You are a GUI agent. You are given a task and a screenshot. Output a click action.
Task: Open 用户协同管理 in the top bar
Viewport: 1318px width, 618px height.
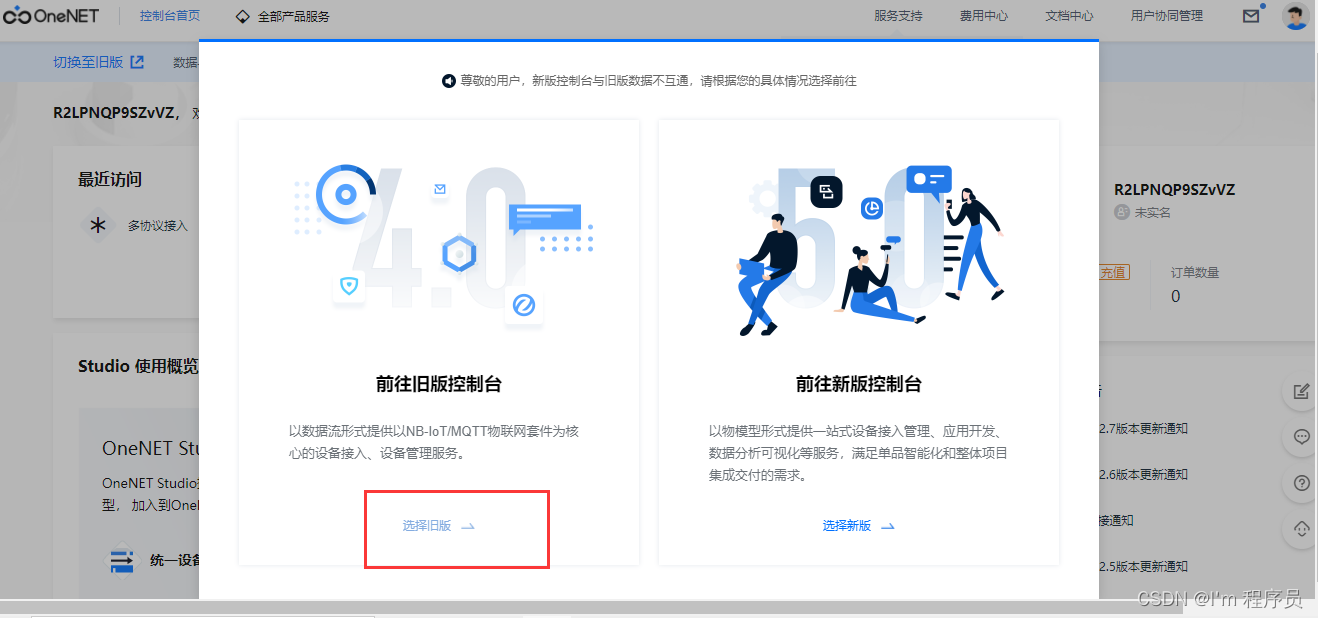[x=1166, y=16]
